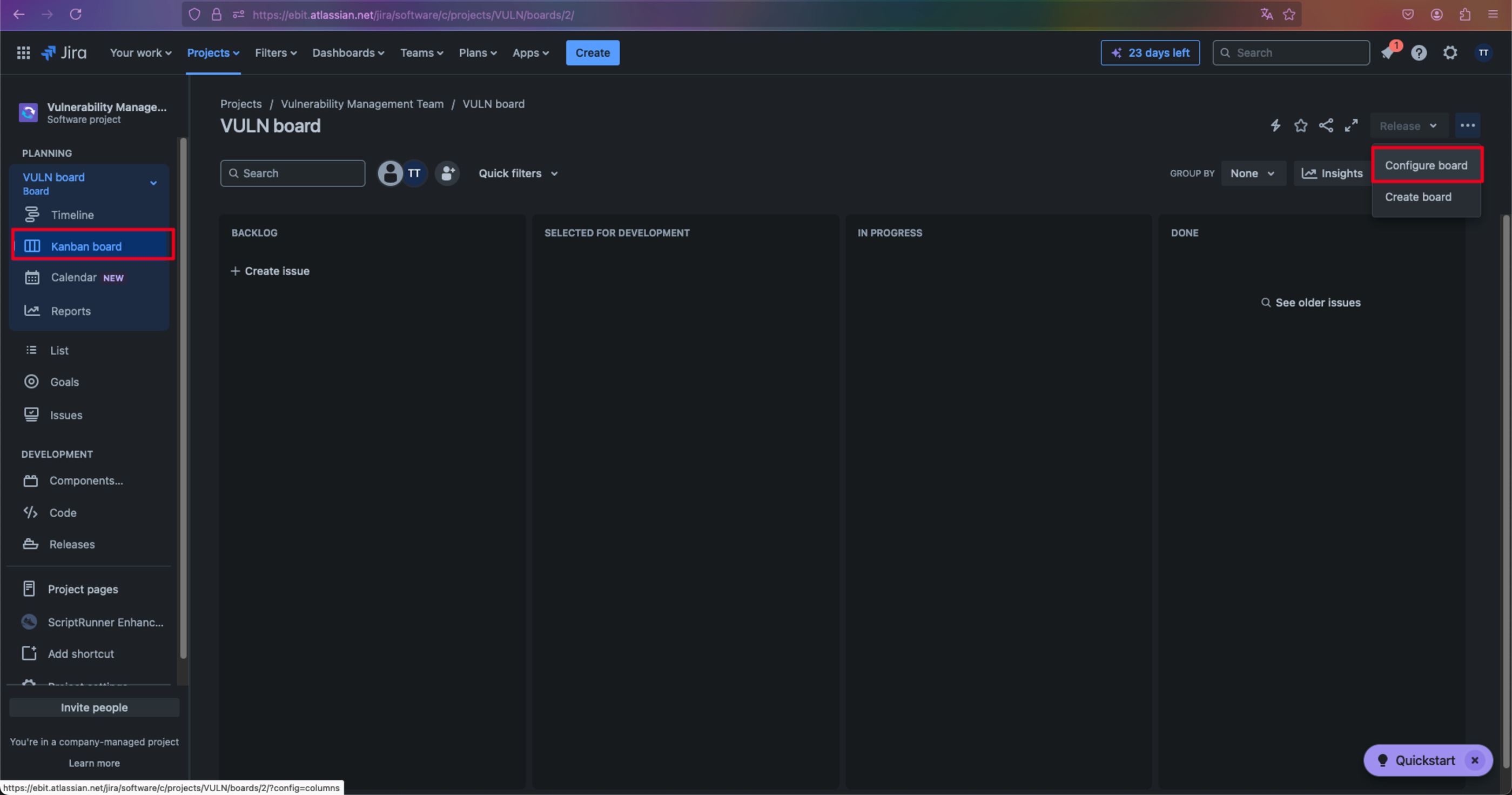Open the notifications bell icon

[x=1389, y=53]
